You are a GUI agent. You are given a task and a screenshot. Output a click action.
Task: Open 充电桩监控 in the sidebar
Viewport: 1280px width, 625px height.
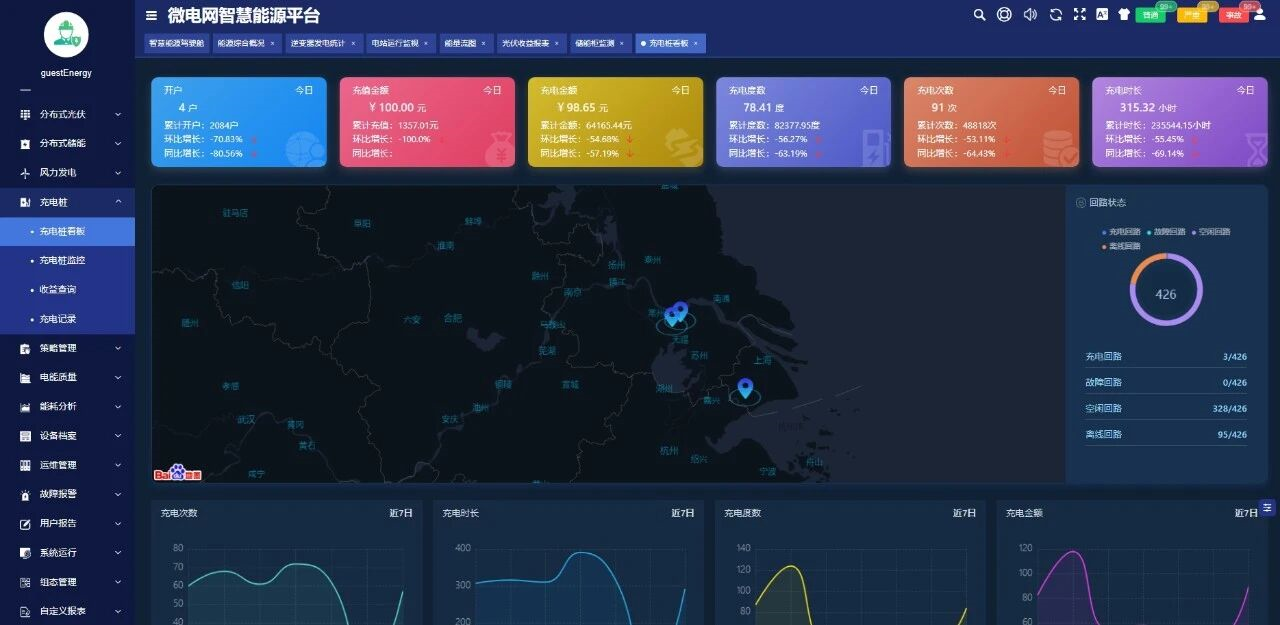62,260
